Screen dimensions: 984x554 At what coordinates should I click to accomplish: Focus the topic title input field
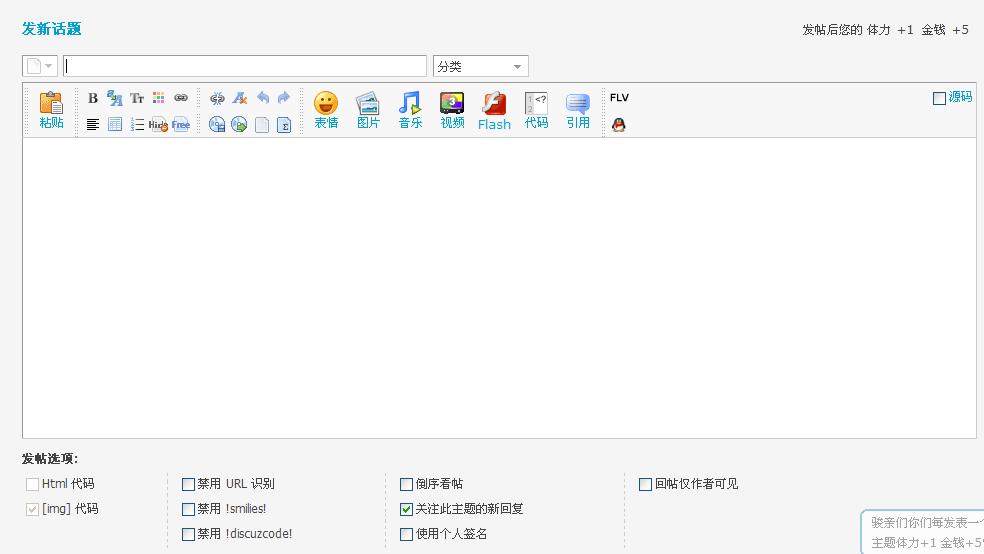[245, 66]
